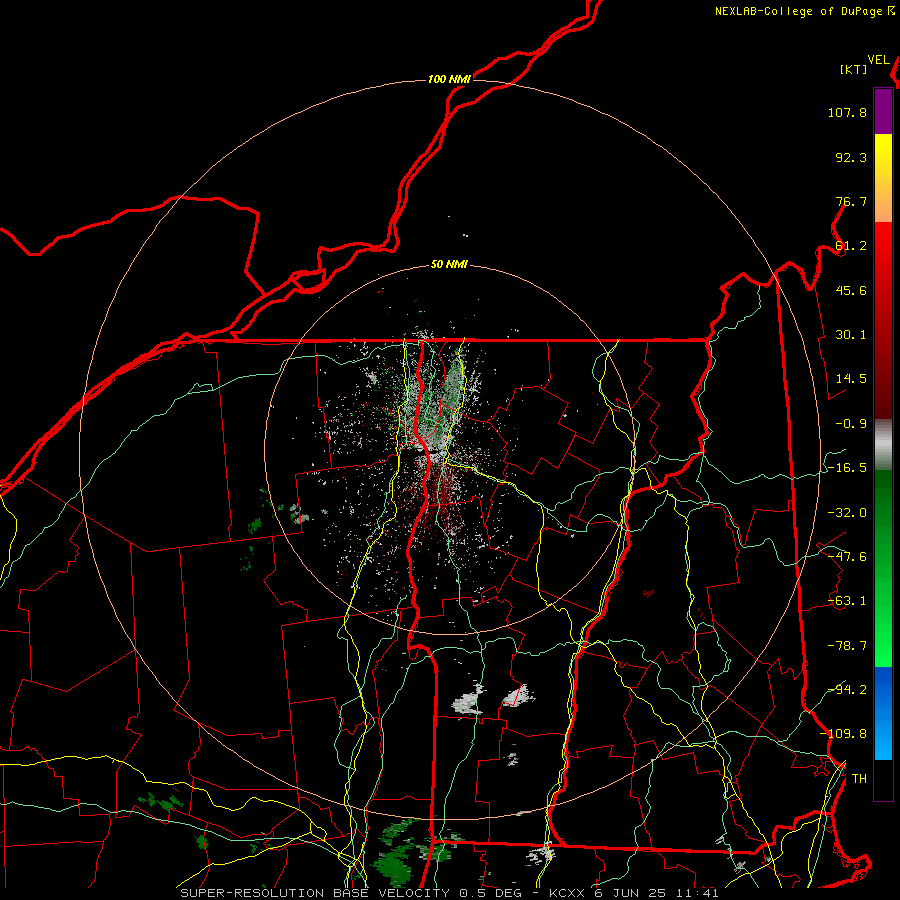The height and width of the screenshot is (900, 900).
Task: Select the -0.9 velocity scale value
Action: coord(851,424)
